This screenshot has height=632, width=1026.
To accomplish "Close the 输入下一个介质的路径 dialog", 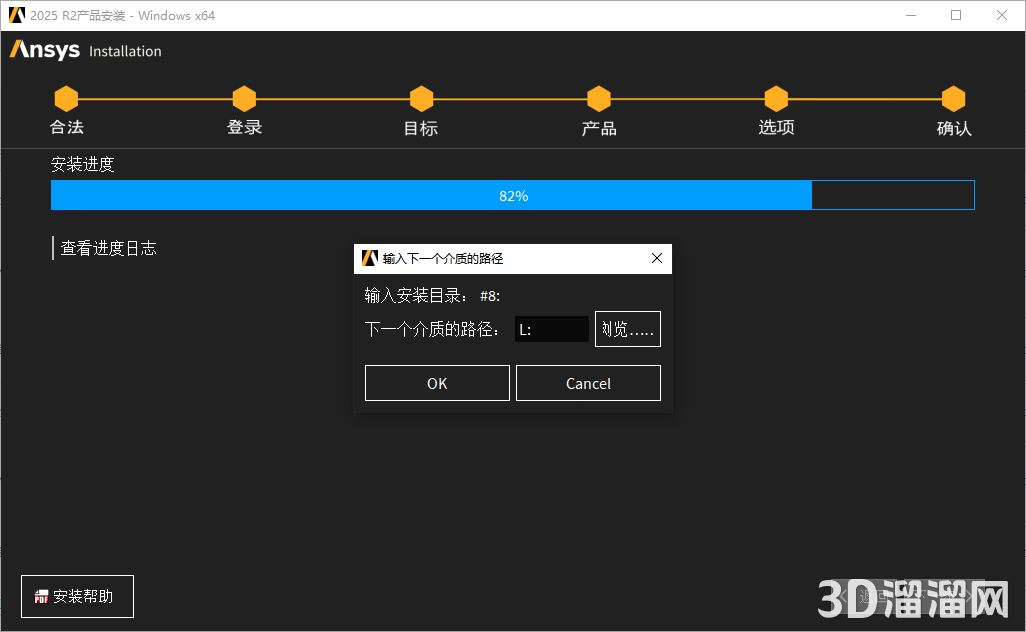I will (x=657, y=258).
